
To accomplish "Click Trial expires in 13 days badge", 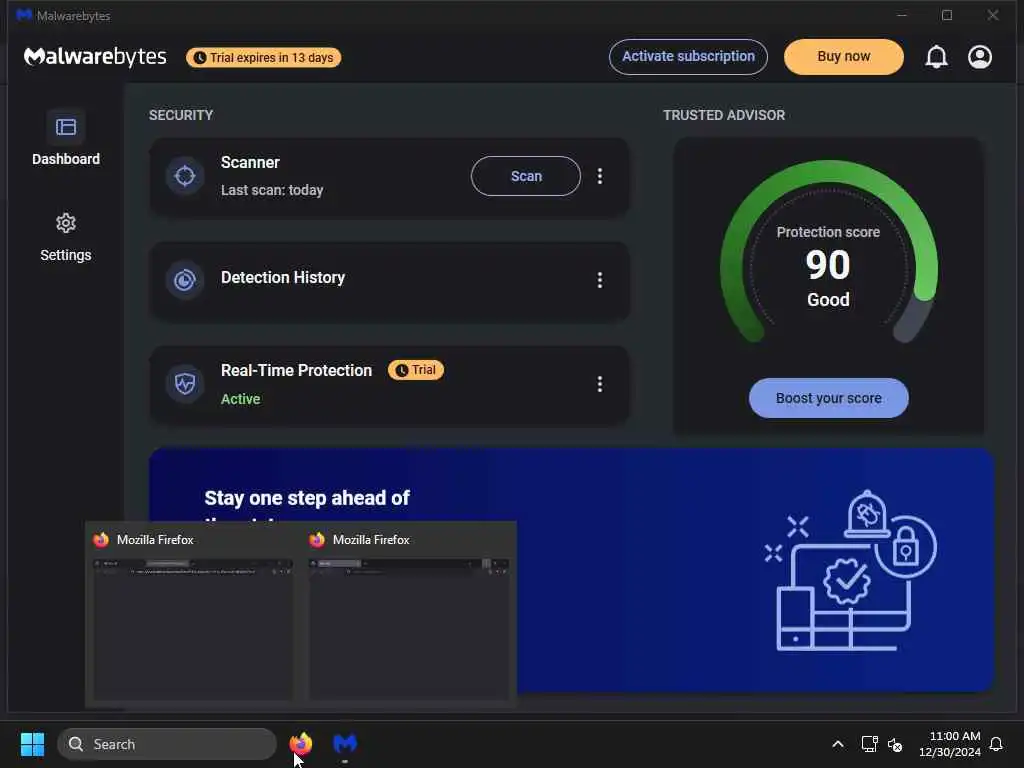I will coord(263,57).
